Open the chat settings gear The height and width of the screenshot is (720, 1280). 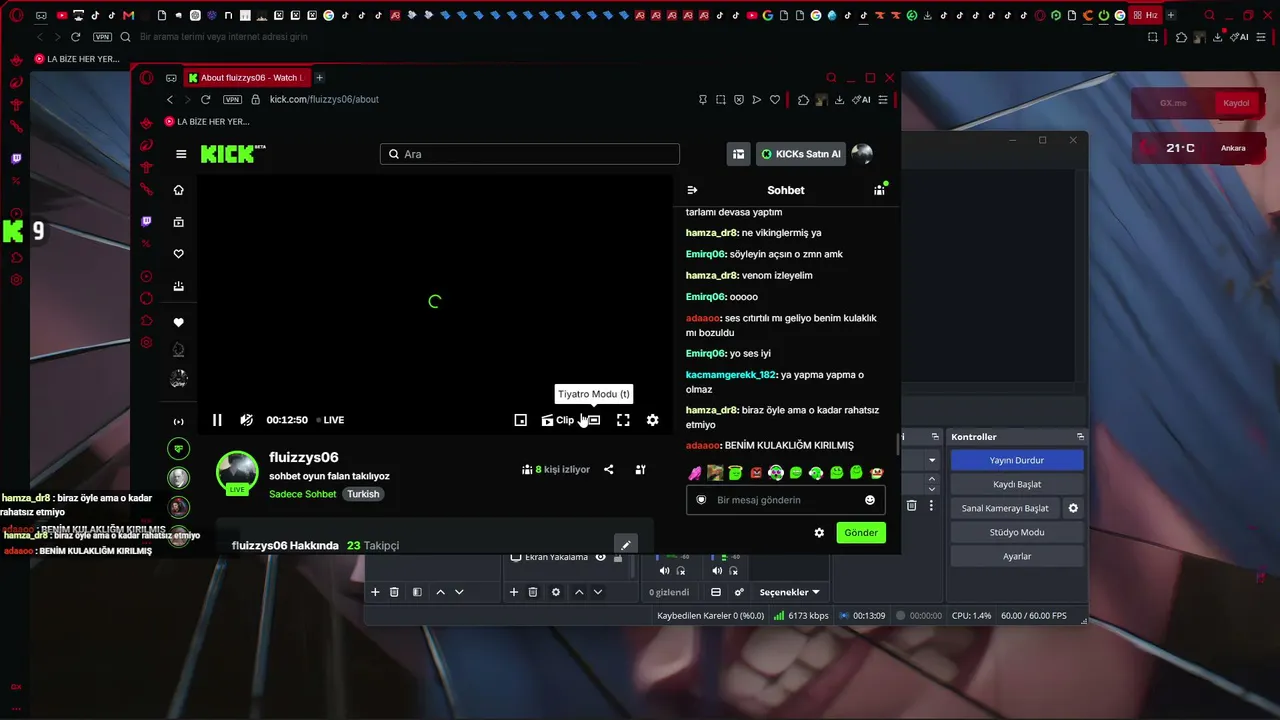click(819, 533)
